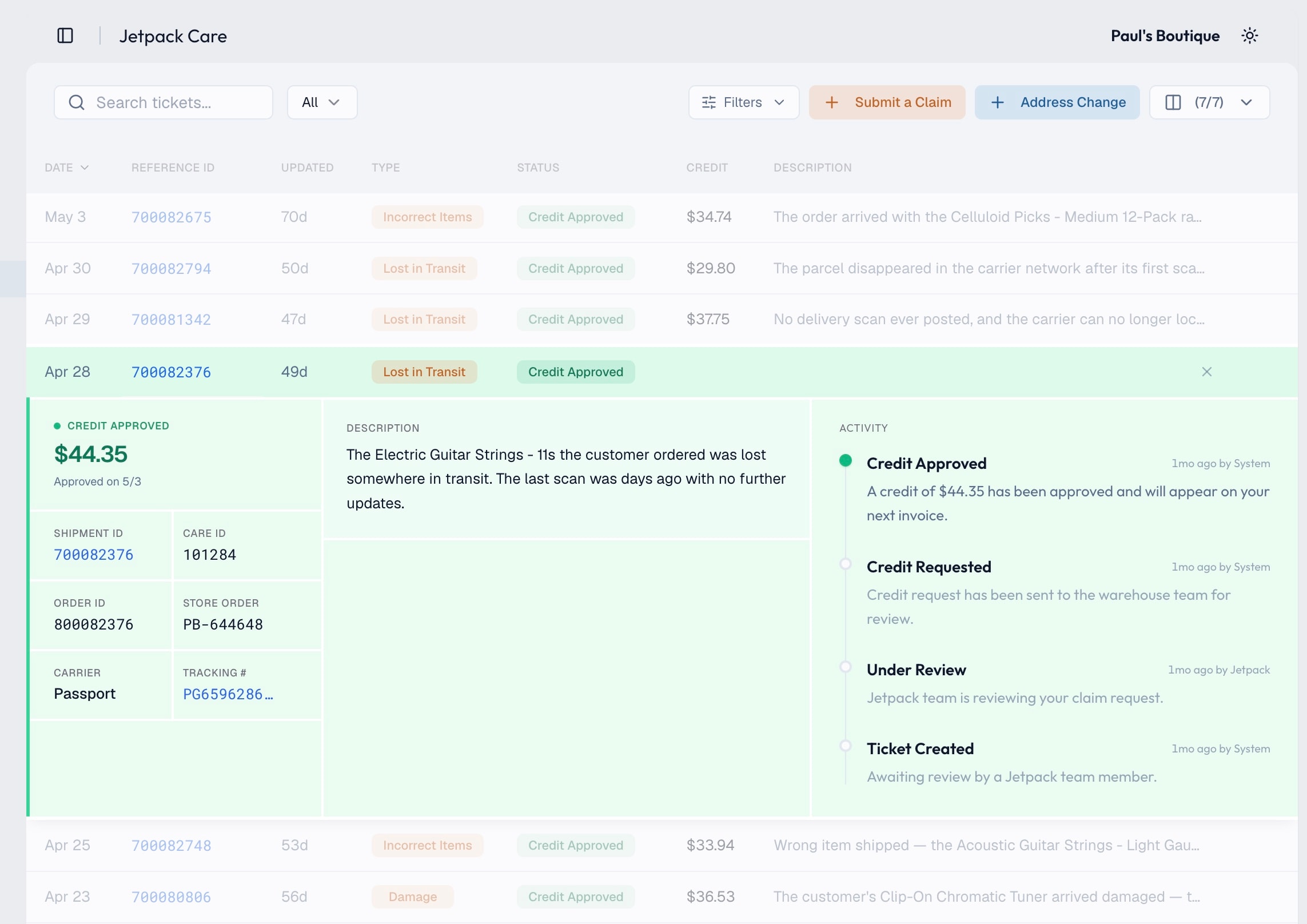Click the STATUS column header
Viewport: 1307px width, 924px height.
[538, 168]
